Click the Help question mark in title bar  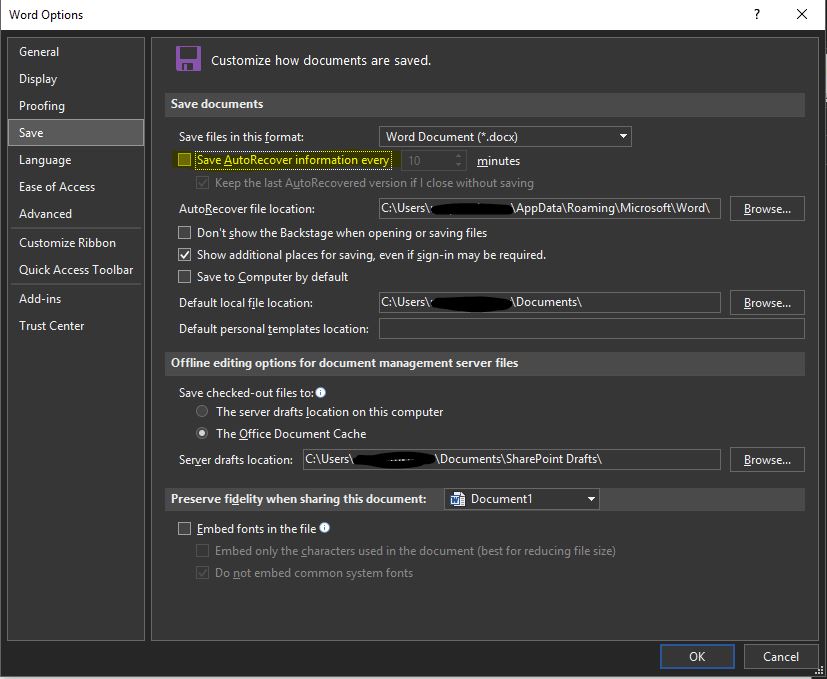click(x=758, y=15)
